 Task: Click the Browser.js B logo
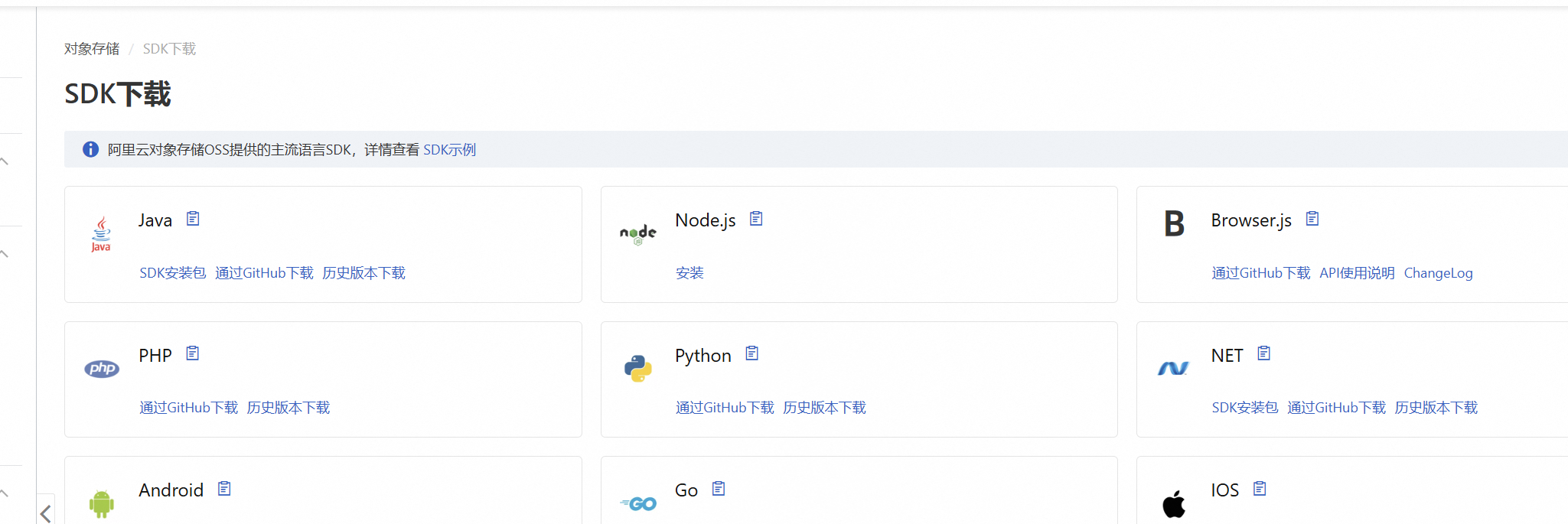click(1174, 224)
